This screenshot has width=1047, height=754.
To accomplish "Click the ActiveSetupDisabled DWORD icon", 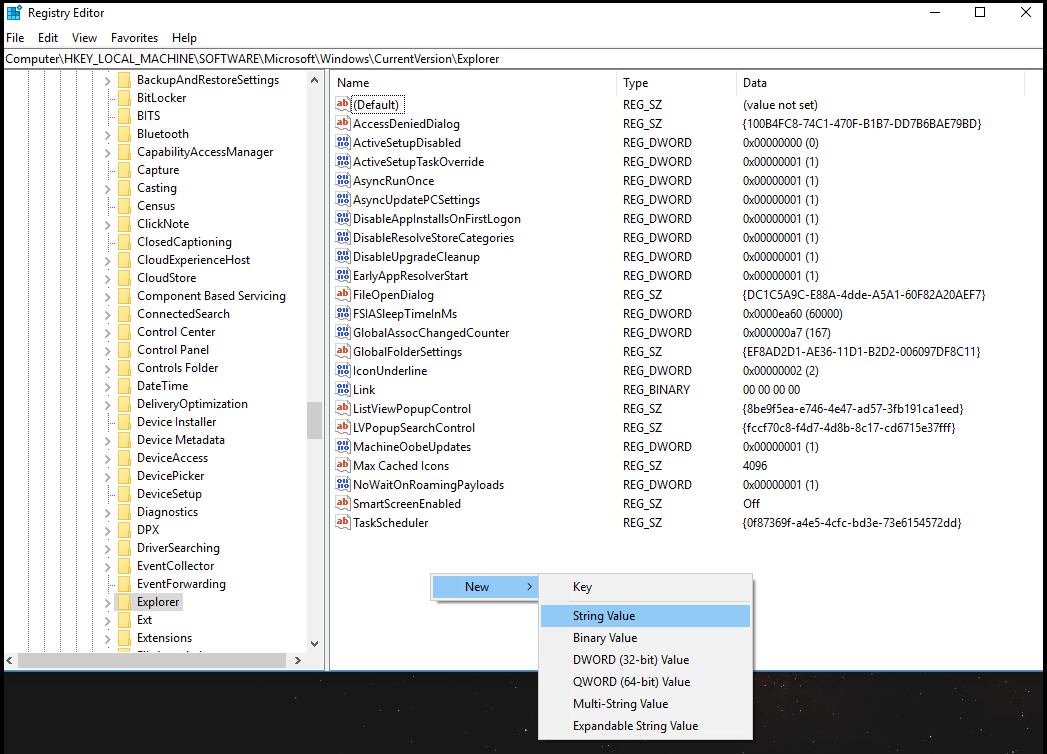I will coord(343,143).
